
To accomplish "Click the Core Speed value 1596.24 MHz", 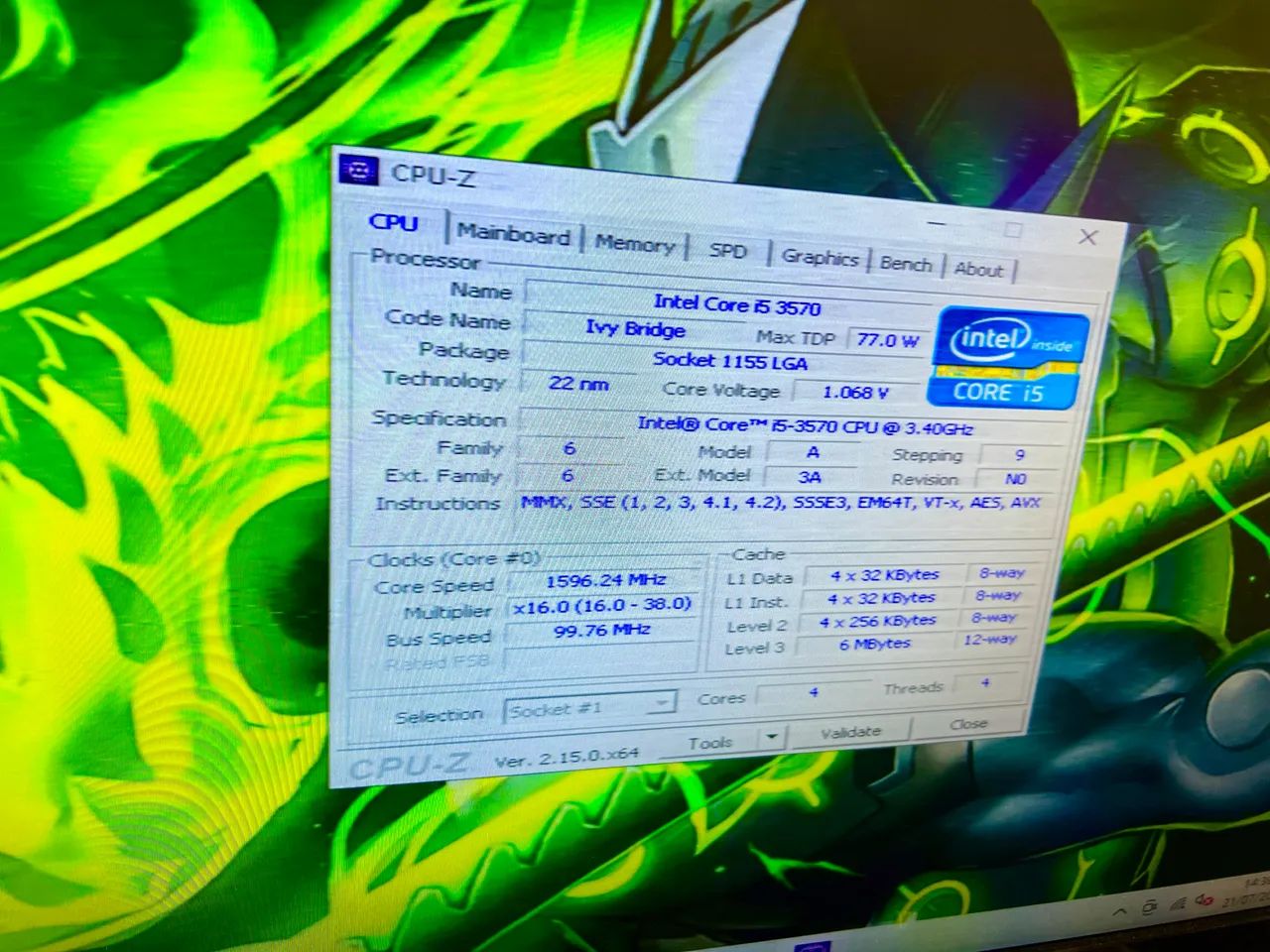I will pos(605,581).
